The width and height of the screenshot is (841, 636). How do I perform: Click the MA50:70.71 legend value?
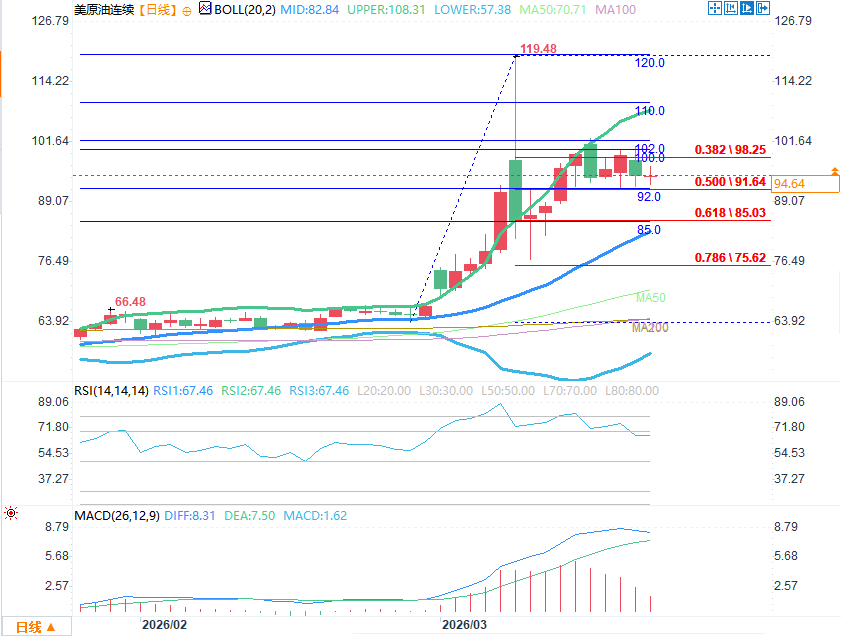click(552, 10)
